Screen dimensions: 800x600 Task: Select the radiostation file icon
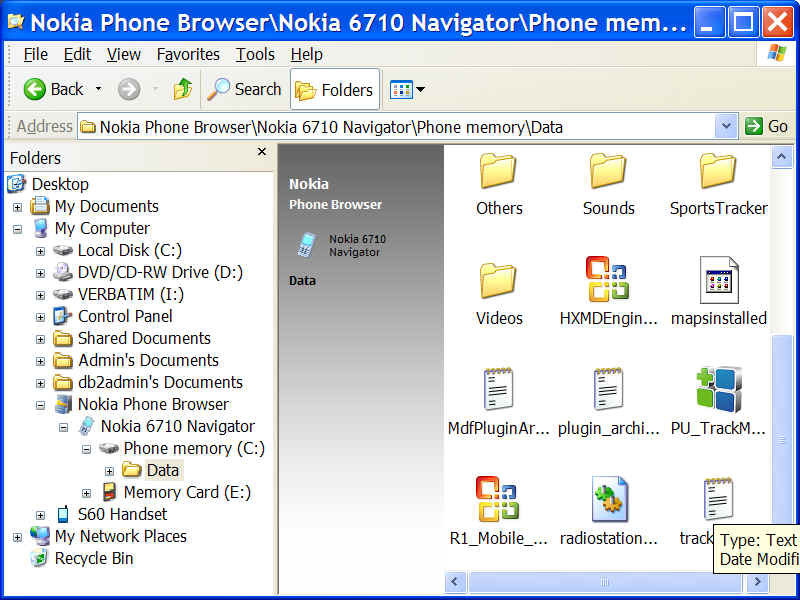pyautogui.click(x=608, y=499)
